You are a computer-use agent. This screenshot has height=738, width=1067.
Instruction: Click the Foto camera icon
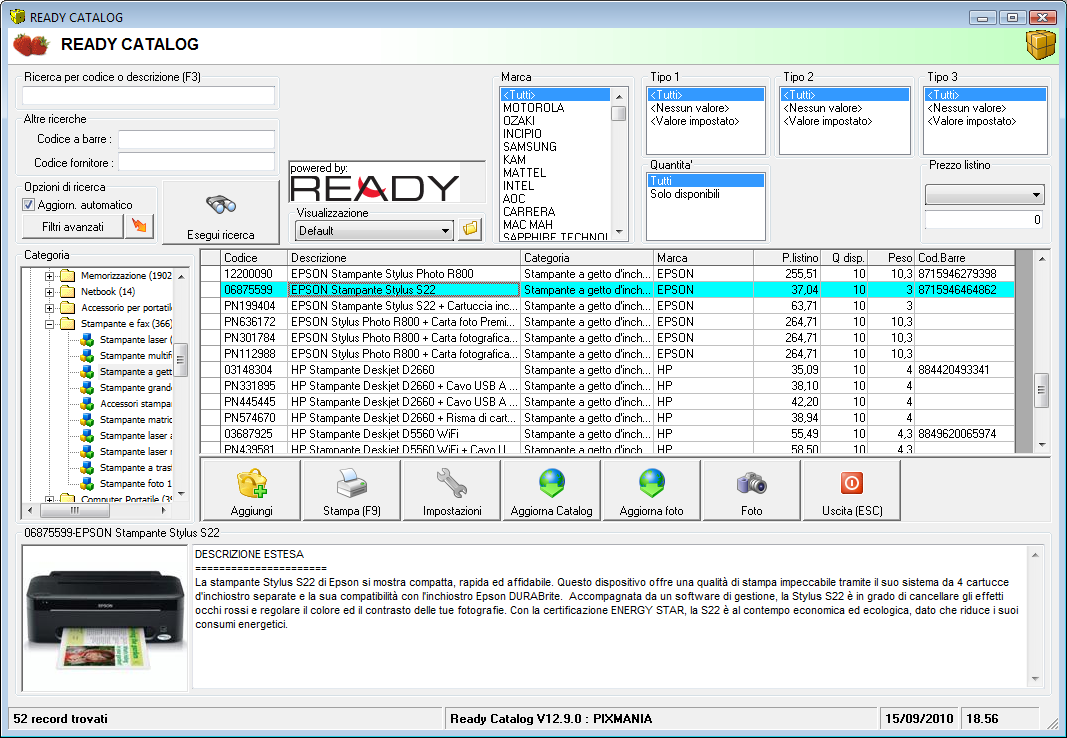[x=752, y=484]
